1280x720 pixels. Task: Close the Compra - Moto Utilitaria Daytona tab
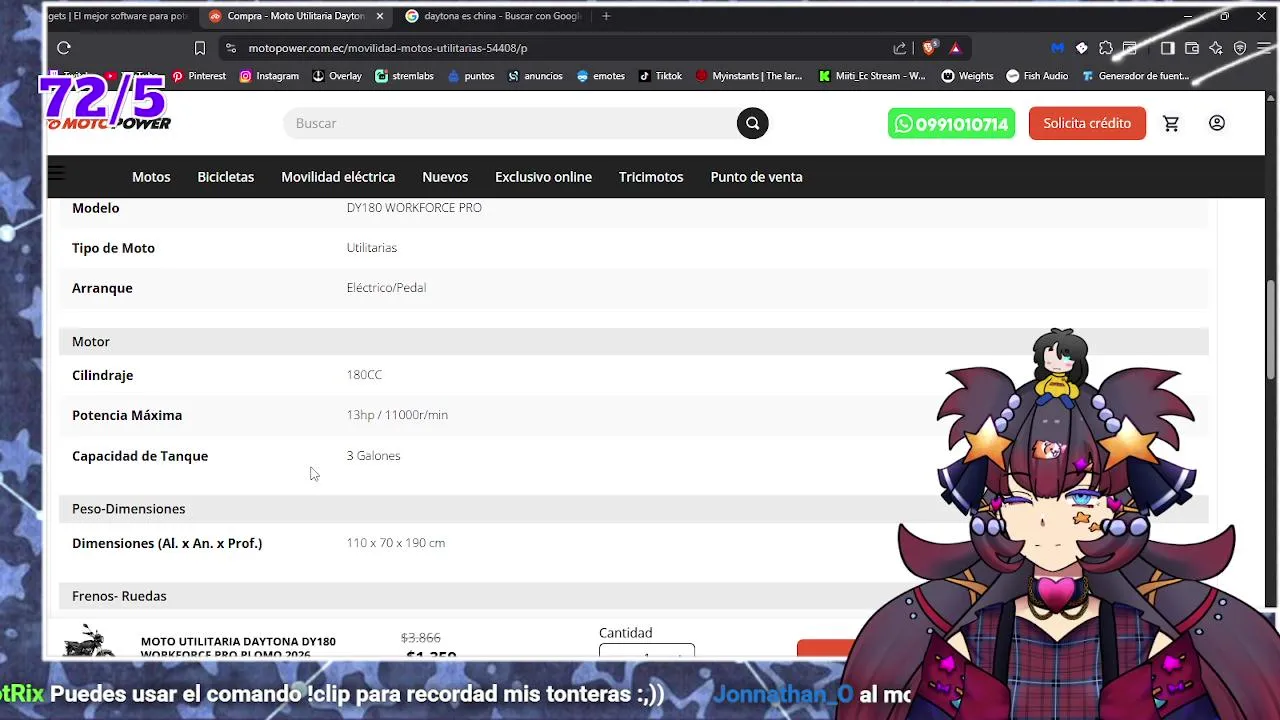(x=380, y=16)
